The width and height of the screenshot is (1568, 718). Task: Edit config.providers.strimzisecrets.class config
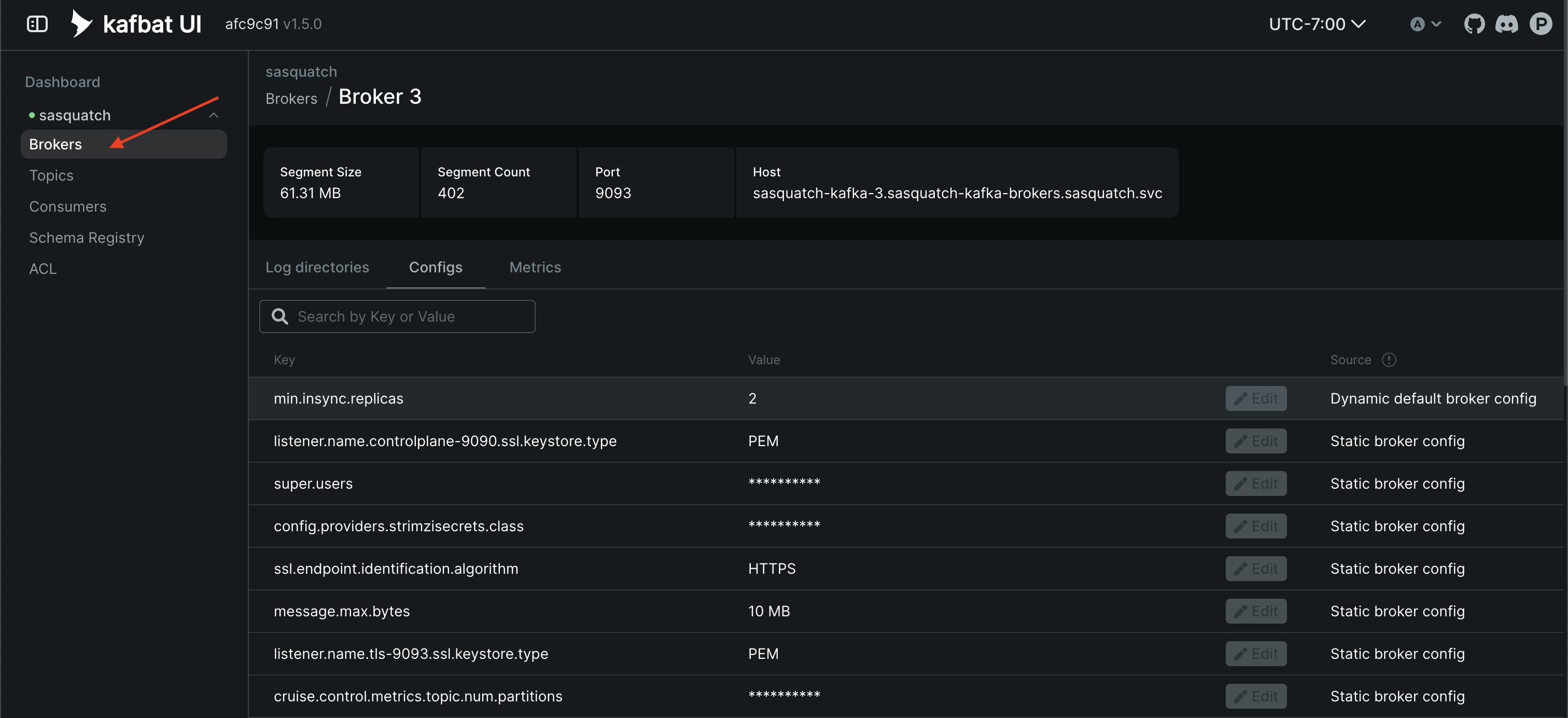[1256, 526]
